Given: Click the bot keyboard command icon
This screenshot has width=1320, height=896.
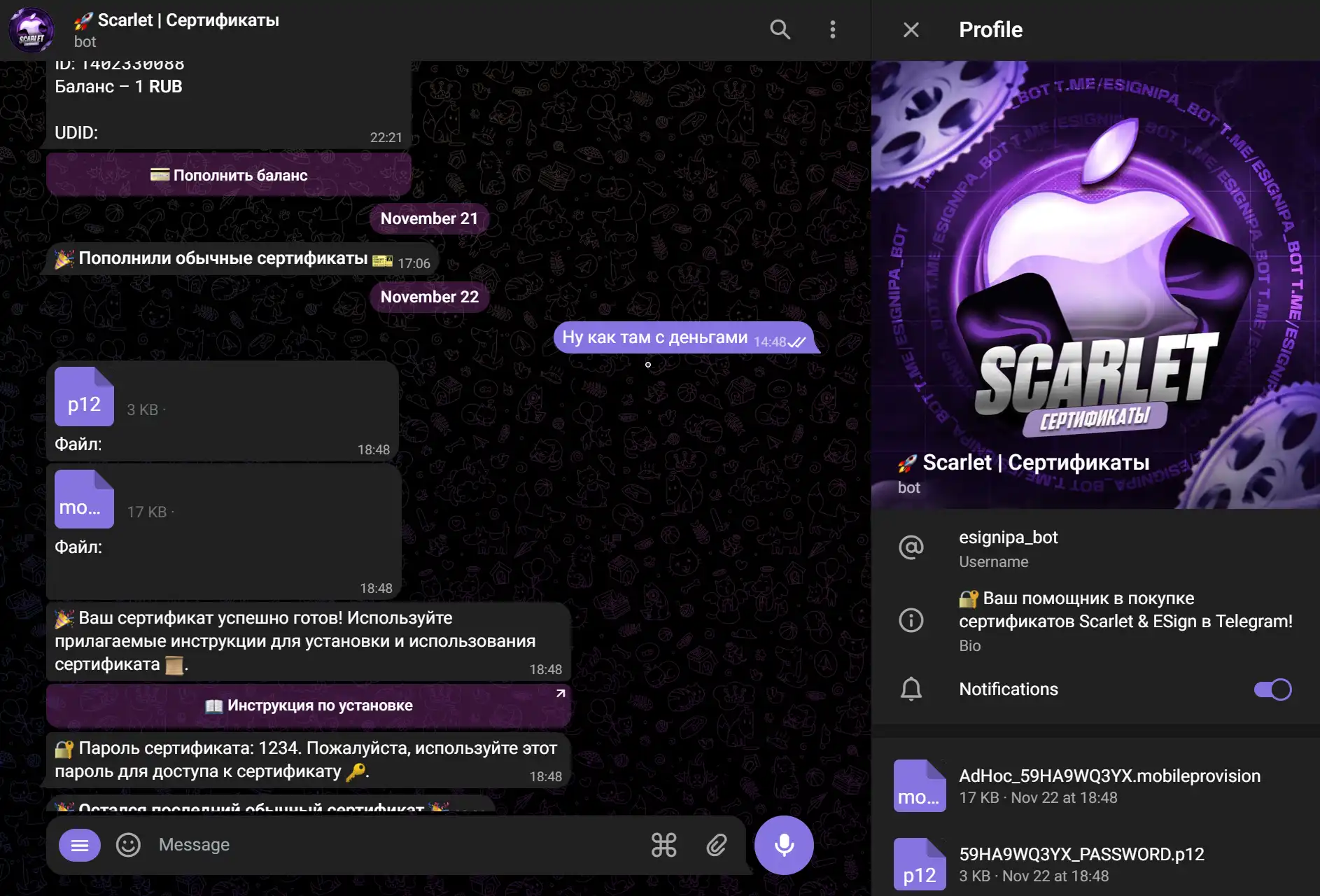Looking at the screenshot, I should tap(663, 845).
